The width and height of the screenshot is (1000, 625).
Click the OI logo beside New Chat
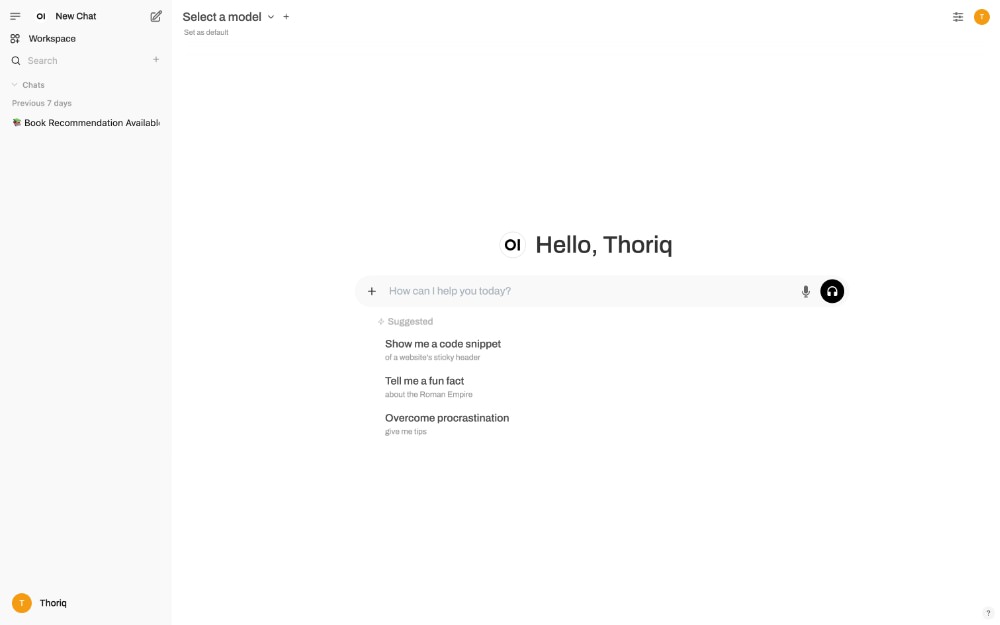[x=41, y=17]
